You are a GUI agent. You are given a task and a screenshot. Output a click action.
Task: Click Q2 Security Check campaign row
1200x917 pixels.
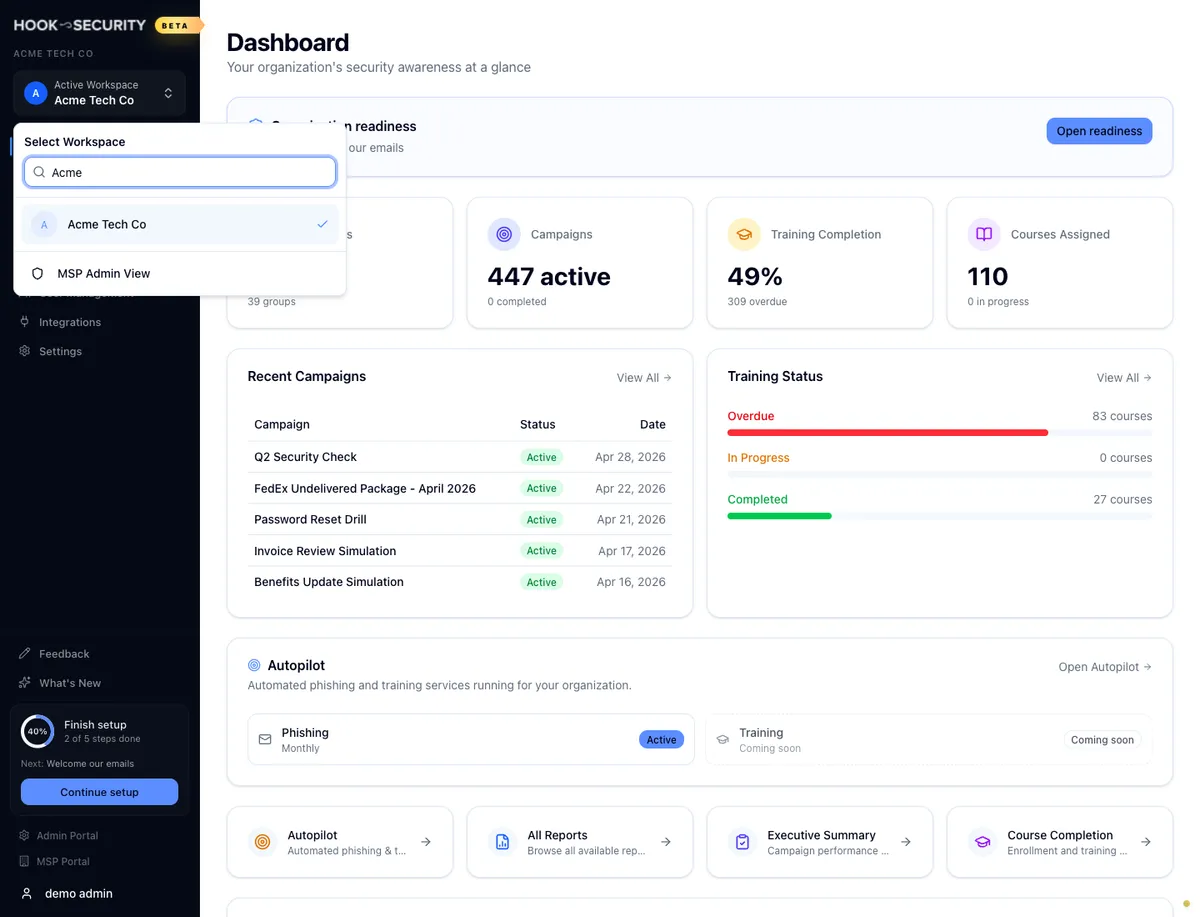(460, 457)
